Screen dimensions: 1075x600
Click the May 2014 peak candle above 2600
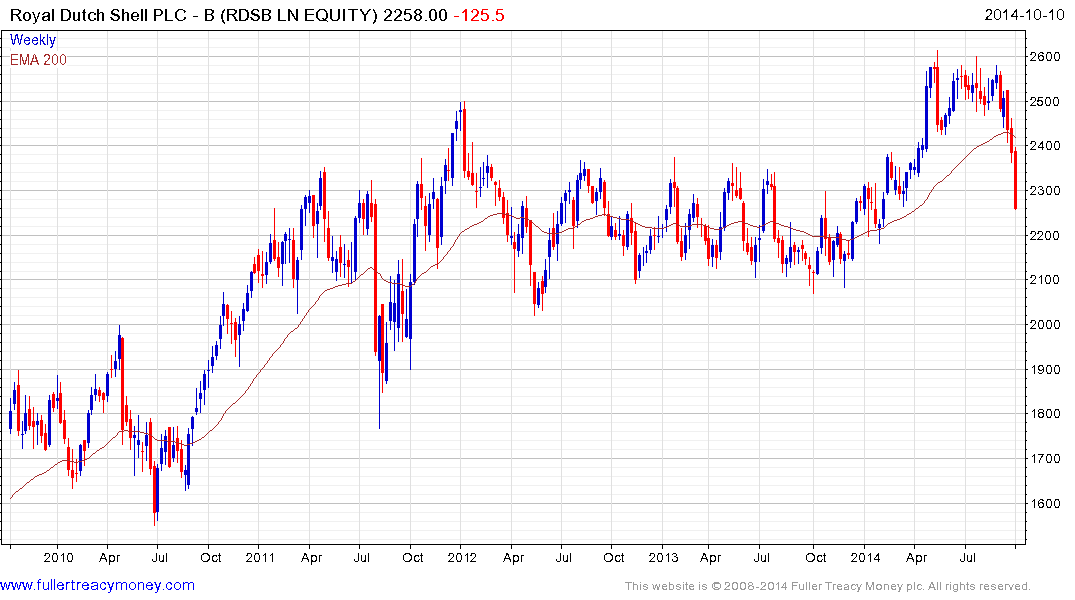click(x=937, y=89)
